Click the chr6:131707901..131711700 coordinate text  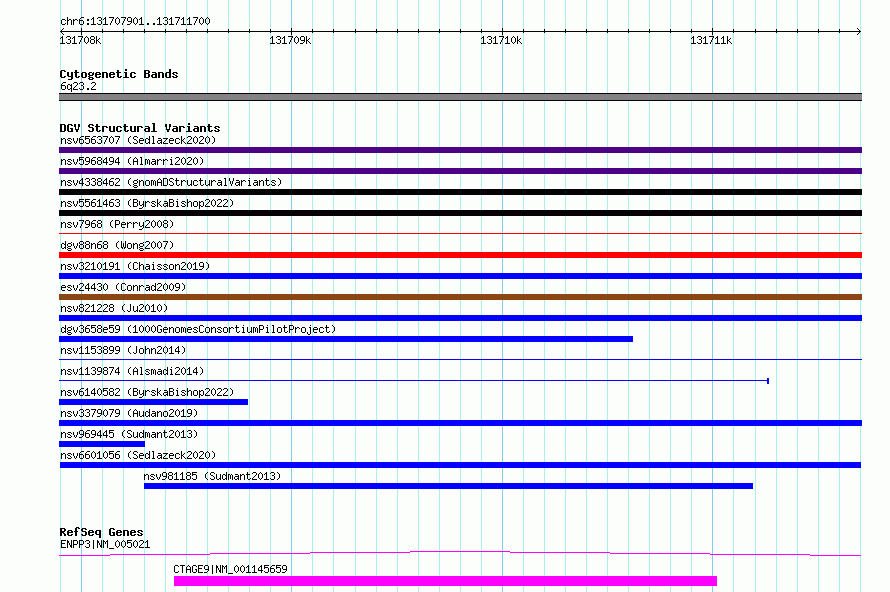coord(135,22)
